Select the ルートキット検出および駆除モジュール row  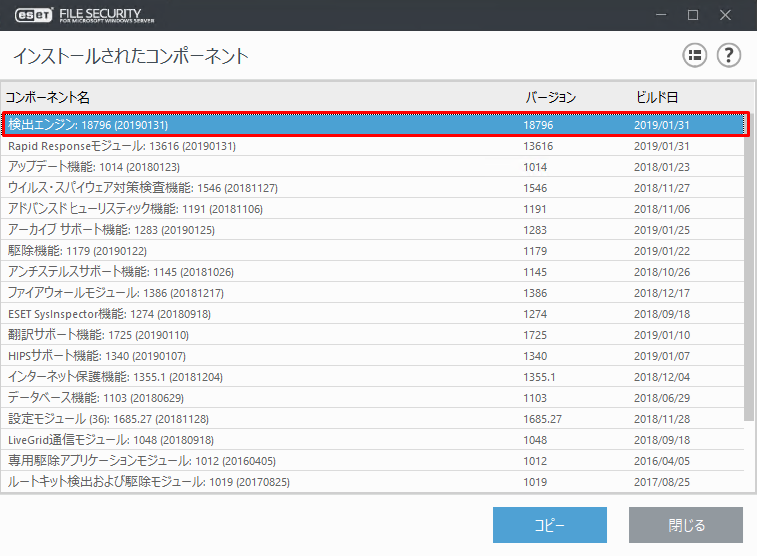pyautogui.click(x=148, y=482)
